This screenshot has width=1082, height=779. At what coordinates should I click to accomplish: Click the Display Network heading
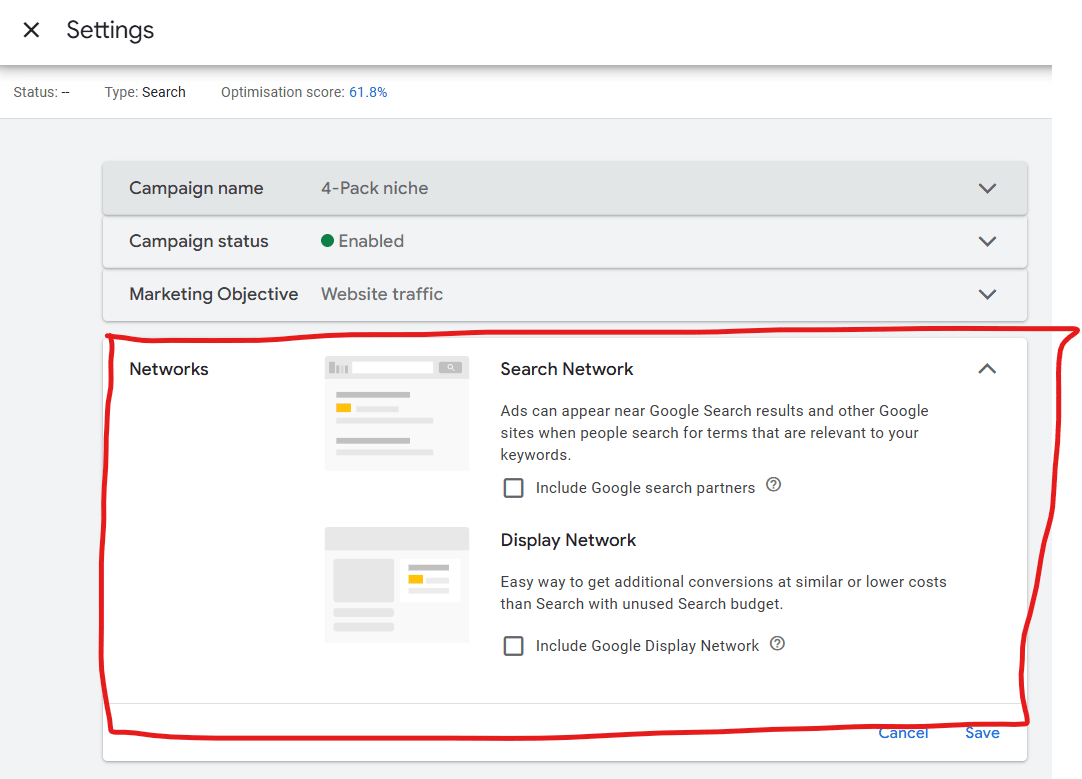[568, 540]
